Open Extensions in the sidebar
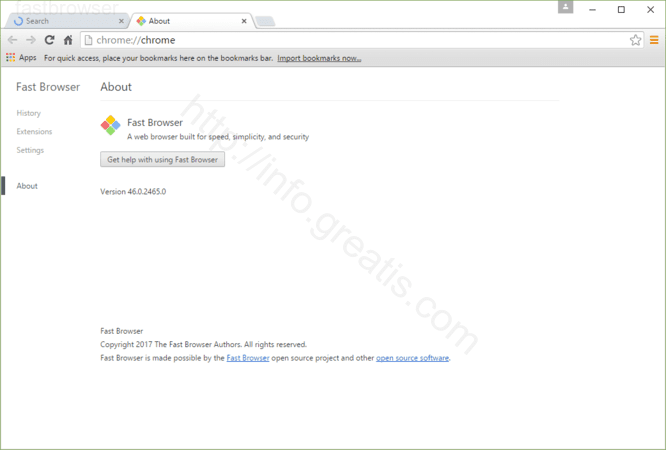The width and height of the screenshot is (666, 450). (x=34, y=132)
